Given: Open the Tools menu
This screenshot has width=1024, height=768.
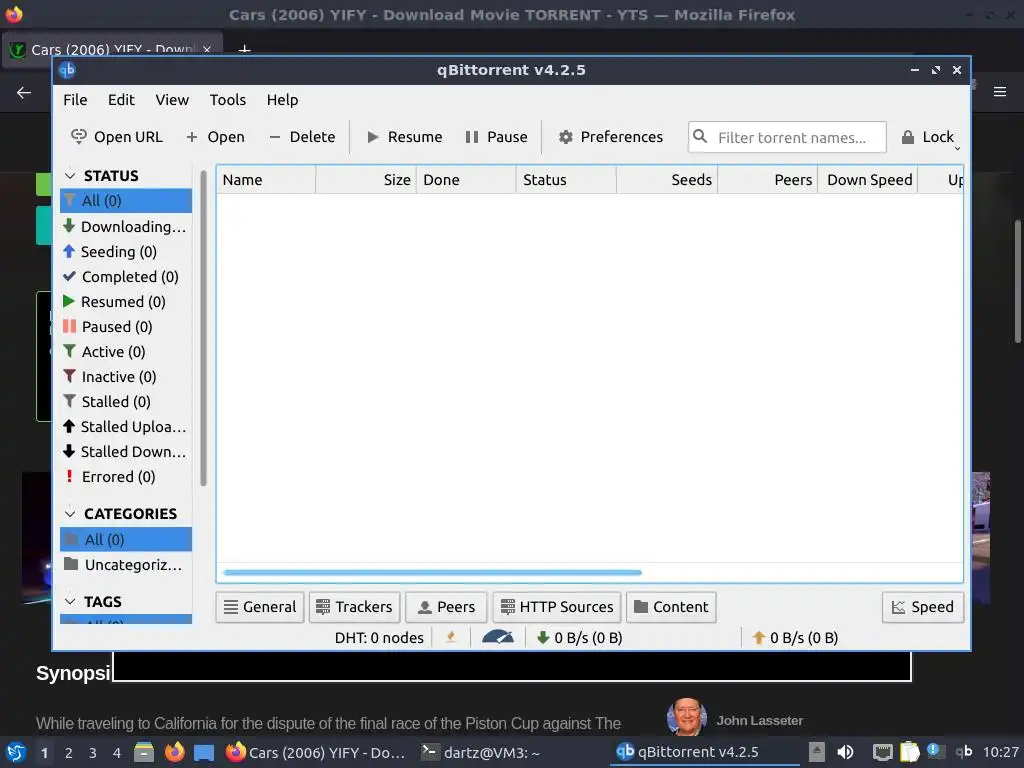Looking at the screenshot, I should (227, 100).
